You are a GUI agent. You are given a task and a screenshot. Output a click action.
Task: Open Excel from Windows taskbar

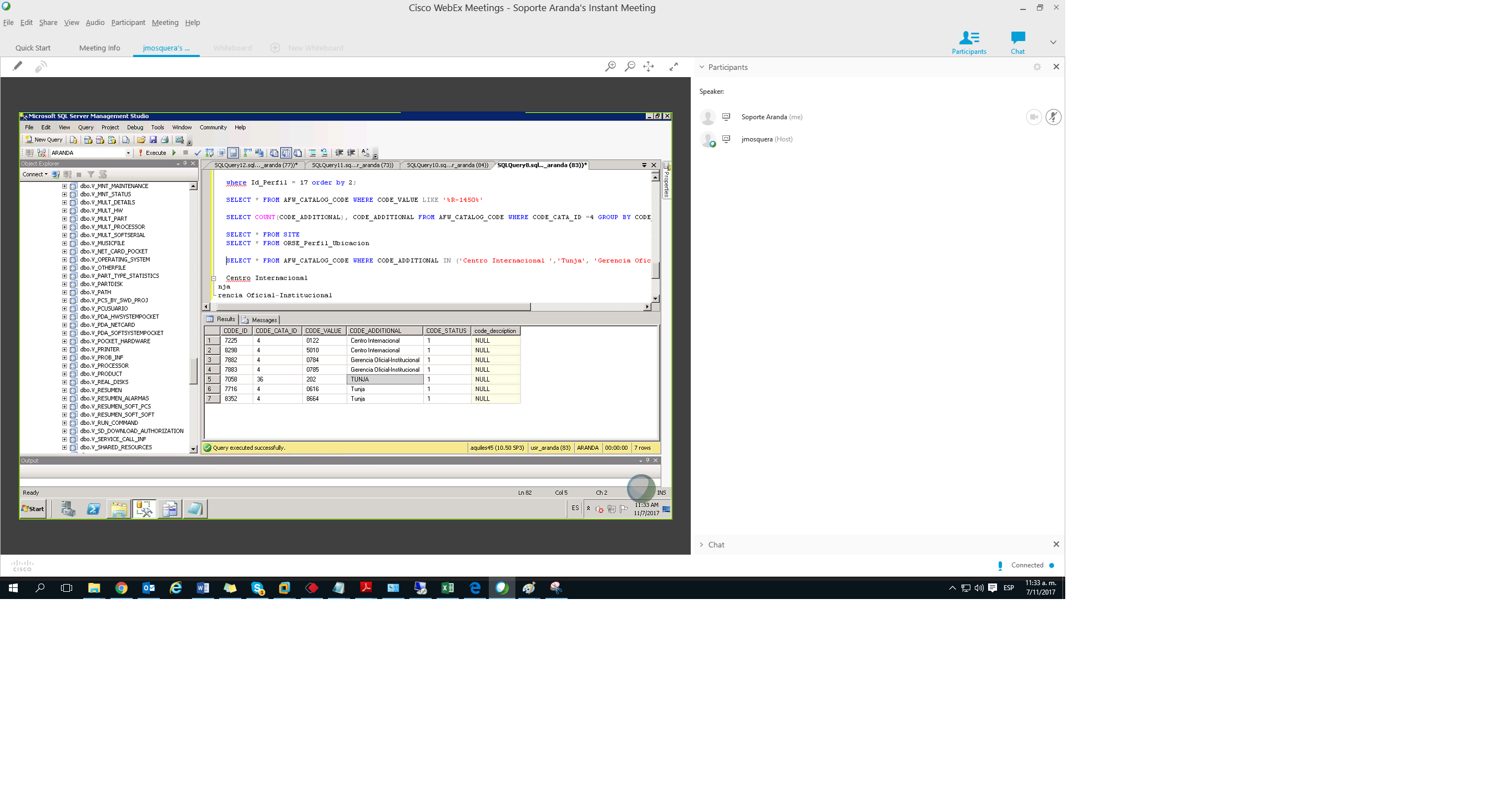click(x=447, y=588)
